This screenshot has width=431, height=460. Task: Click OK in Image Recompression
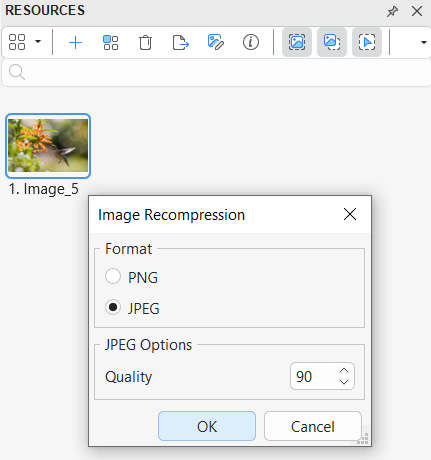pyautogui.click(x=207, y=426)
